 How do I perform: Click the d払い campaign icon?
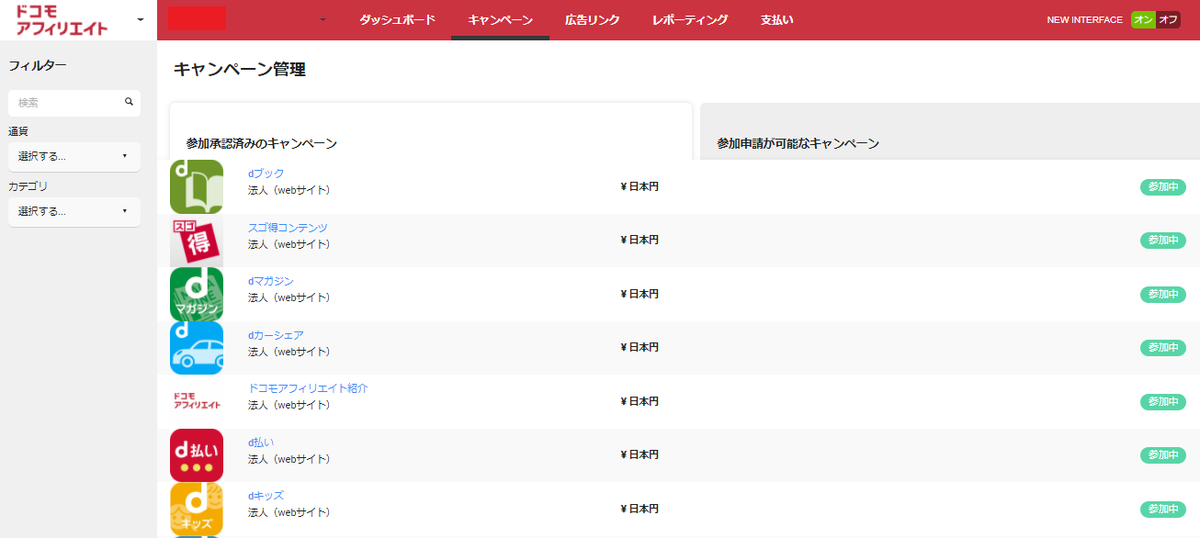pyautogui.click(x=196, y=455)
